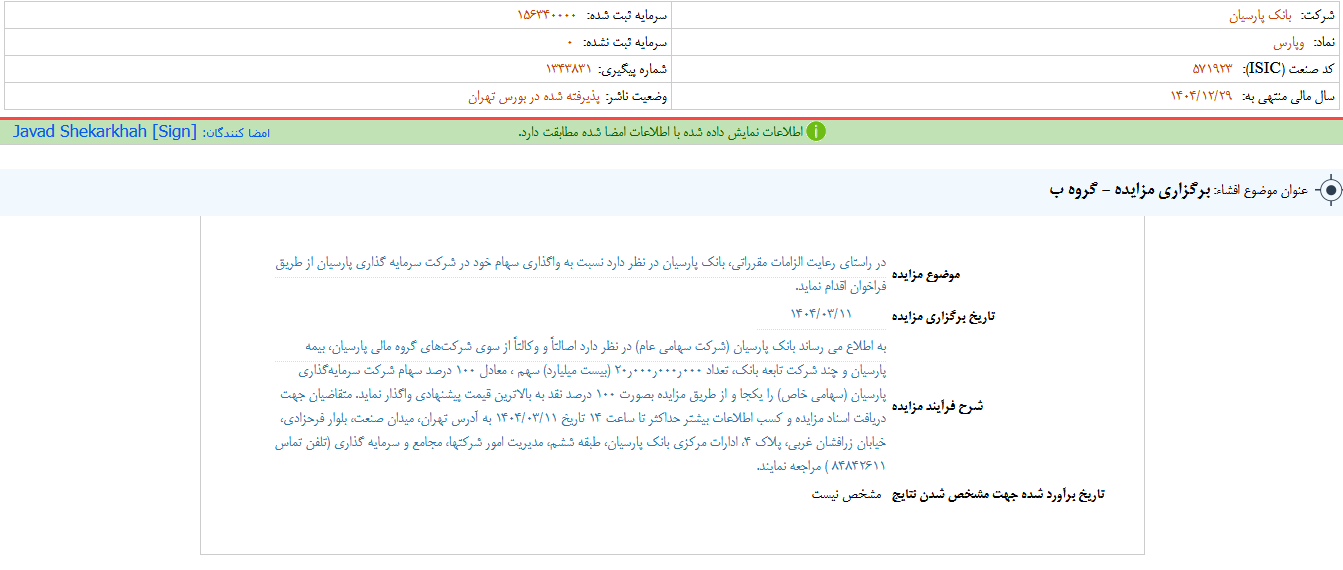Click the وضعیت ناشر label
This screenshot has height=570, width=1343.
click(638, 96)
